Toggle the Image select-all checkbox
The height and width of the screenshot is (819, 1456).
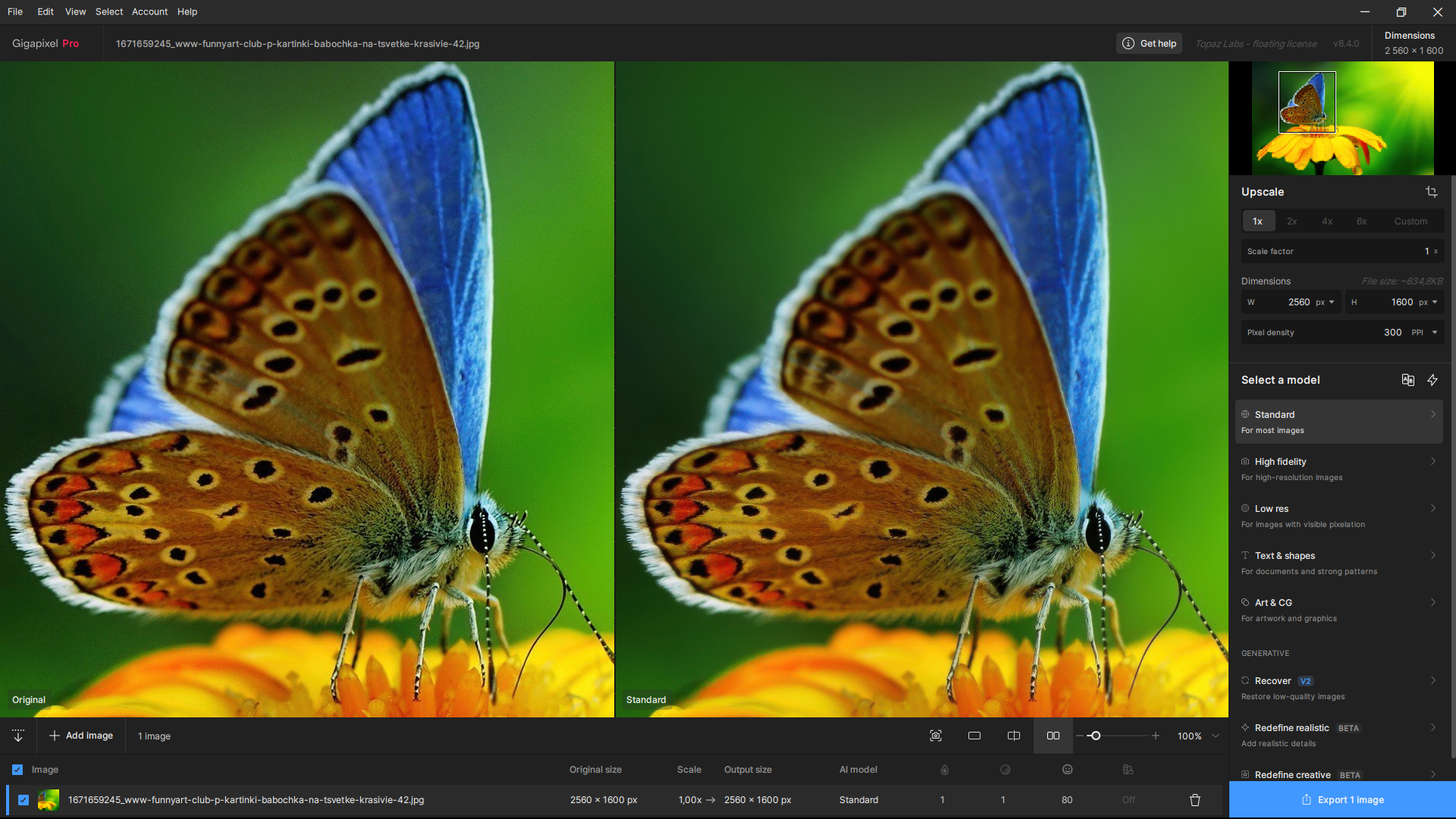(17, 770)
